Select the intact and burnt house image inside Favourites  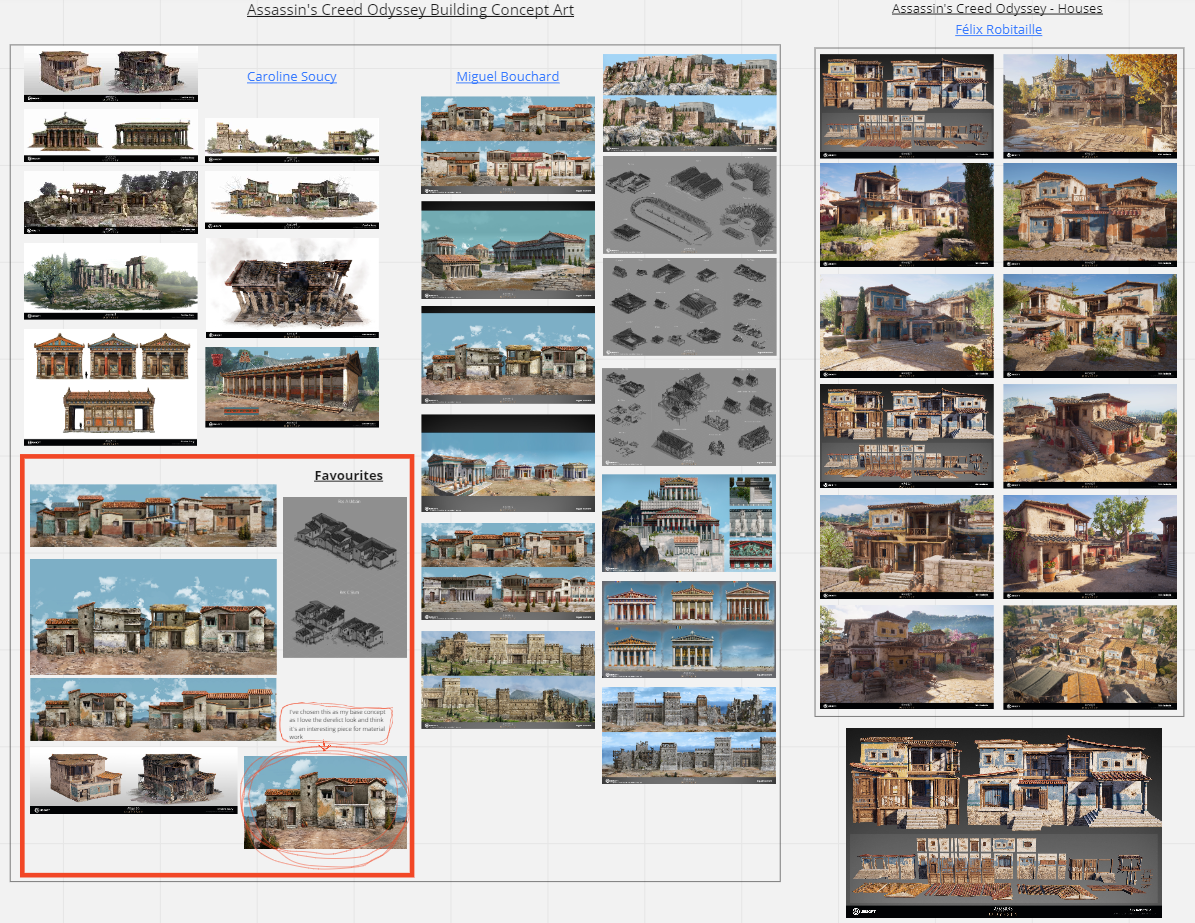tap(133, 780)
